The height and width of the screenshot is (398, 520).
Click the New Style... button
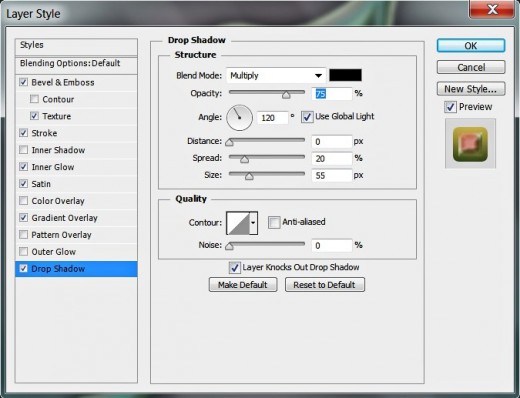pyautogui.click(x=471, y=89)
